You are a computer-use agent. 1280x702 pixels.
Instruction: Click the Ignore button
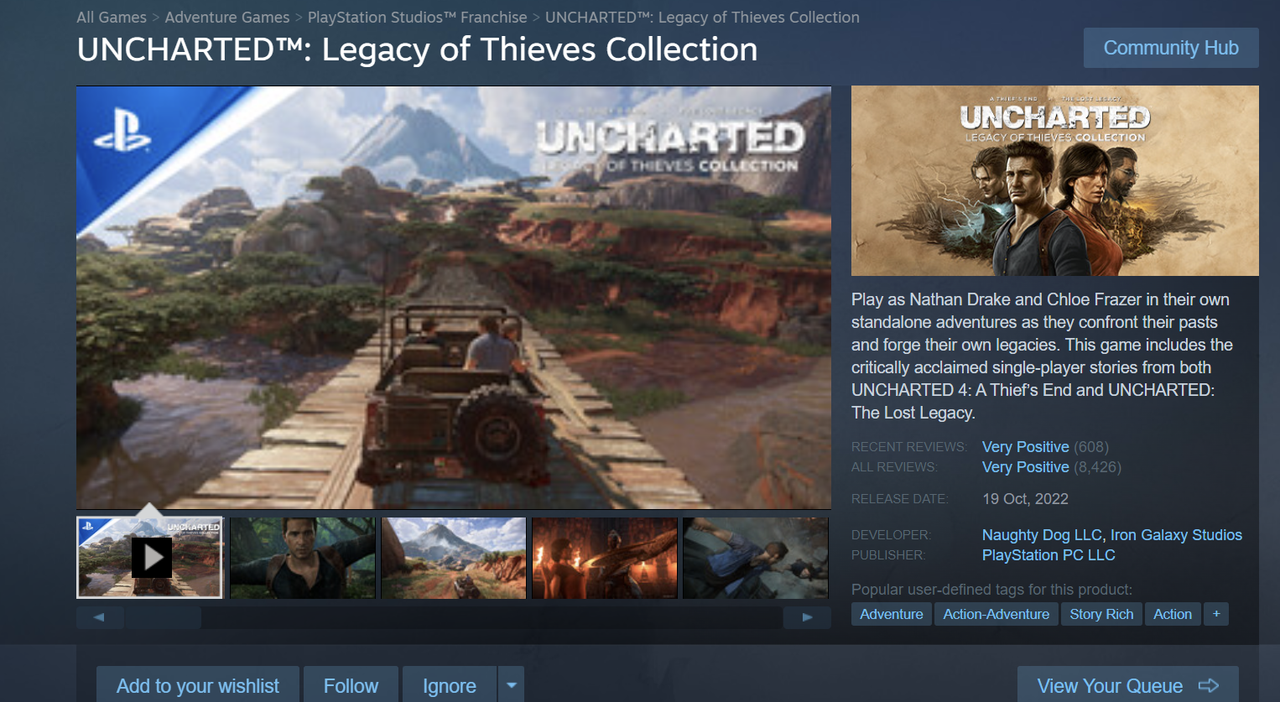[x=449, y=686]
